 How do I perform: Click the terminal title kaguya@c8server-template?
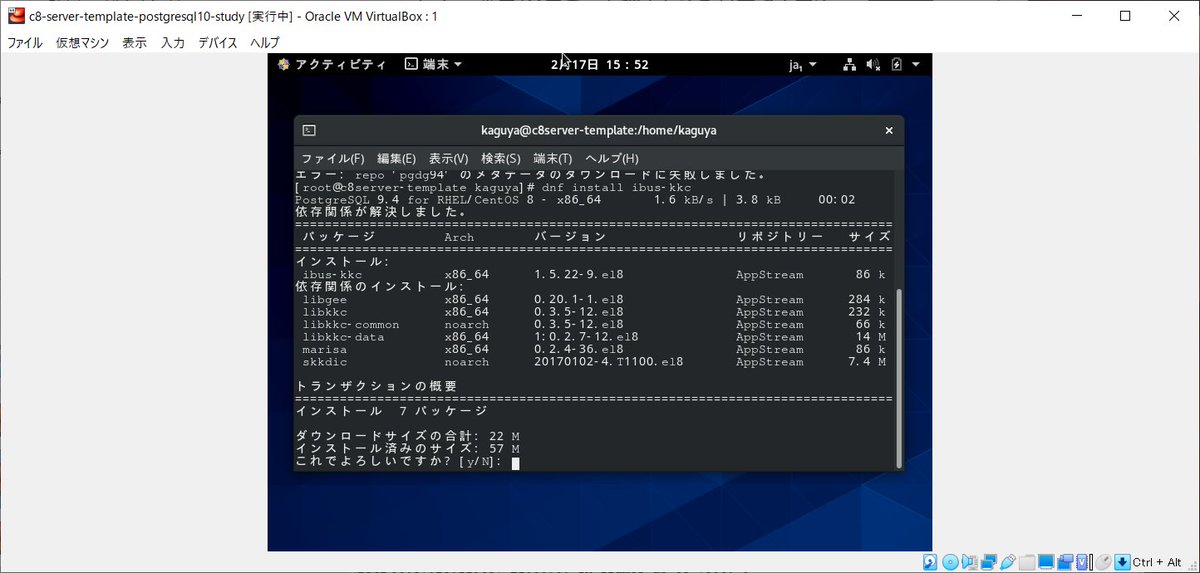[598, 130]
